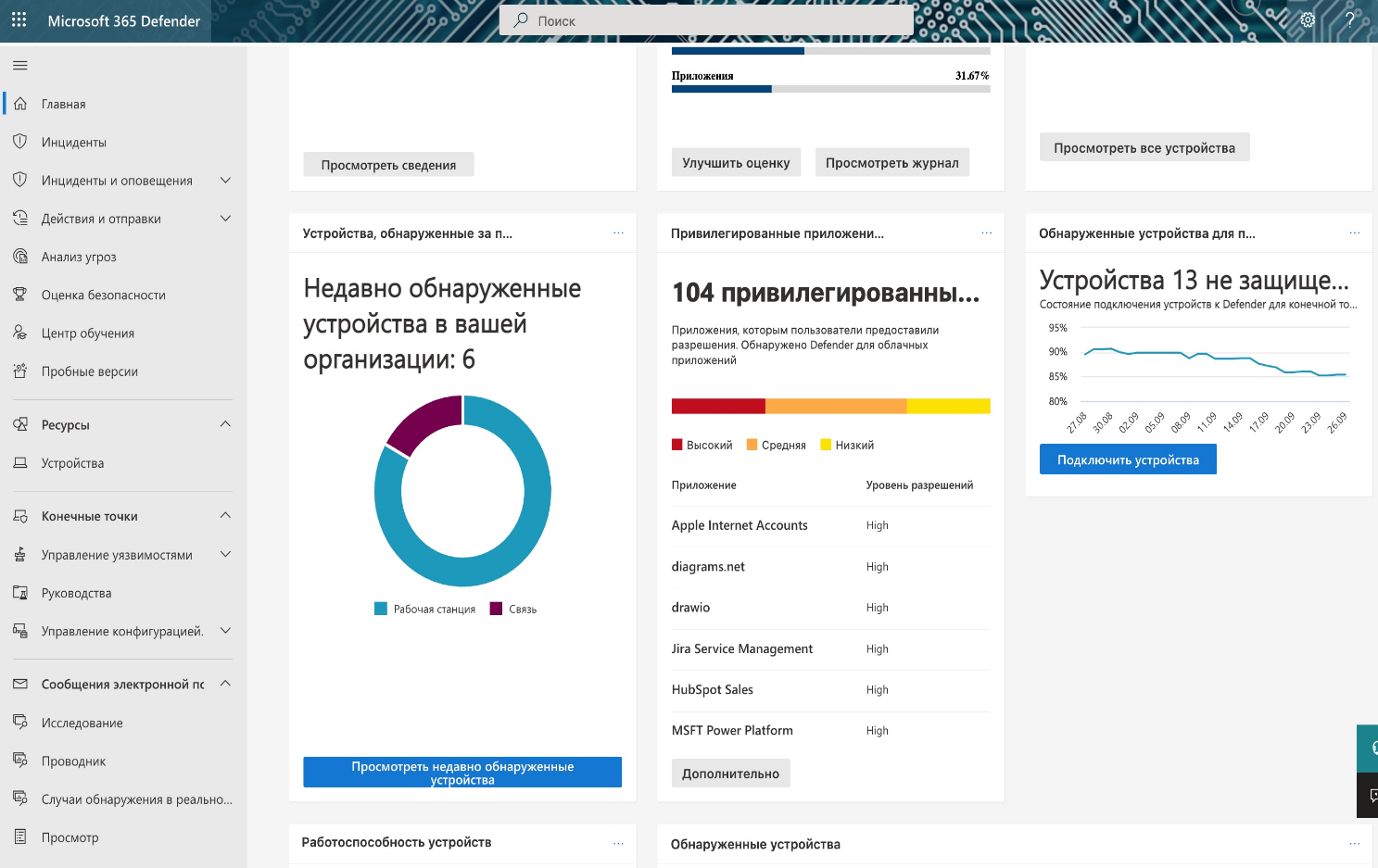Click the Высокий red legend swatch
The height and width of the screenshot is (868, 1378).
(x=677, y=445)
